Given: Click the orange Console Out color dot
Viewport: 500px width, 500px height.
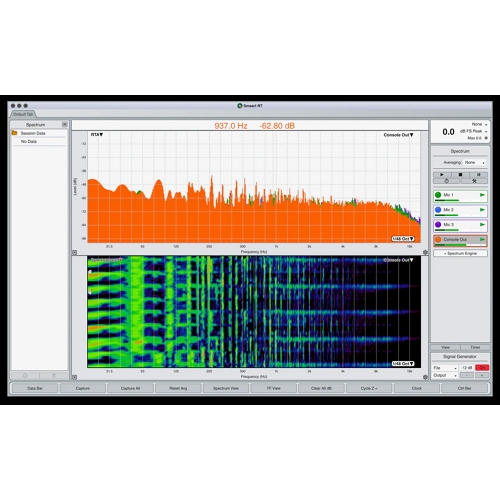Looking at the screenshot, I should [438, 239].
